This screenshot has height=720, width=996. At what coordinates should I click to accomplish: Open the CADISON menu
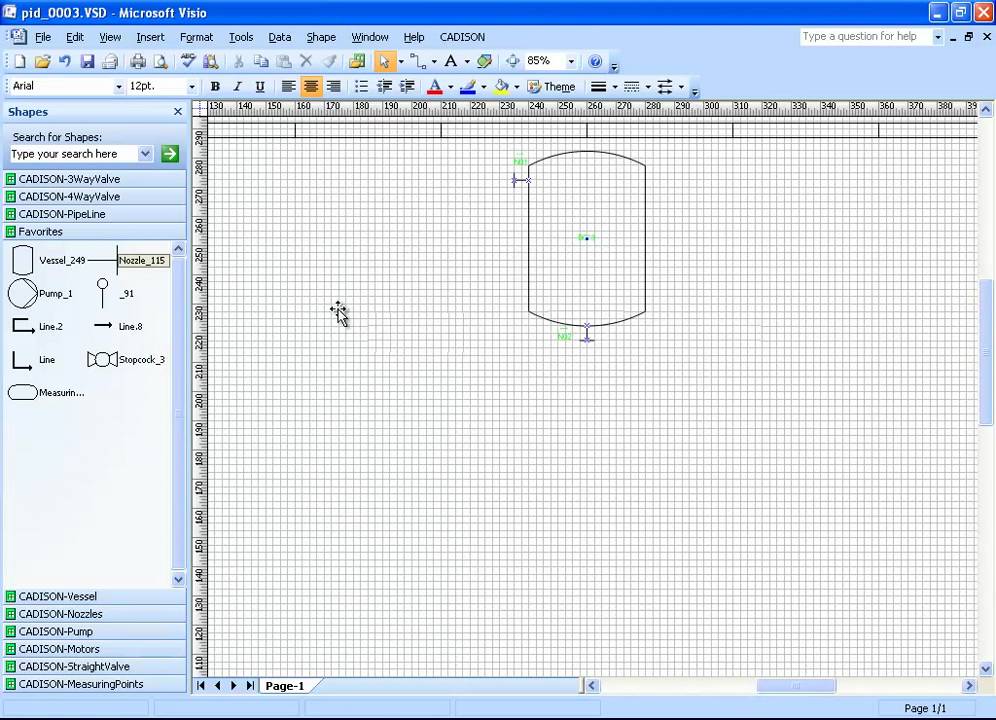coord(462,37)
